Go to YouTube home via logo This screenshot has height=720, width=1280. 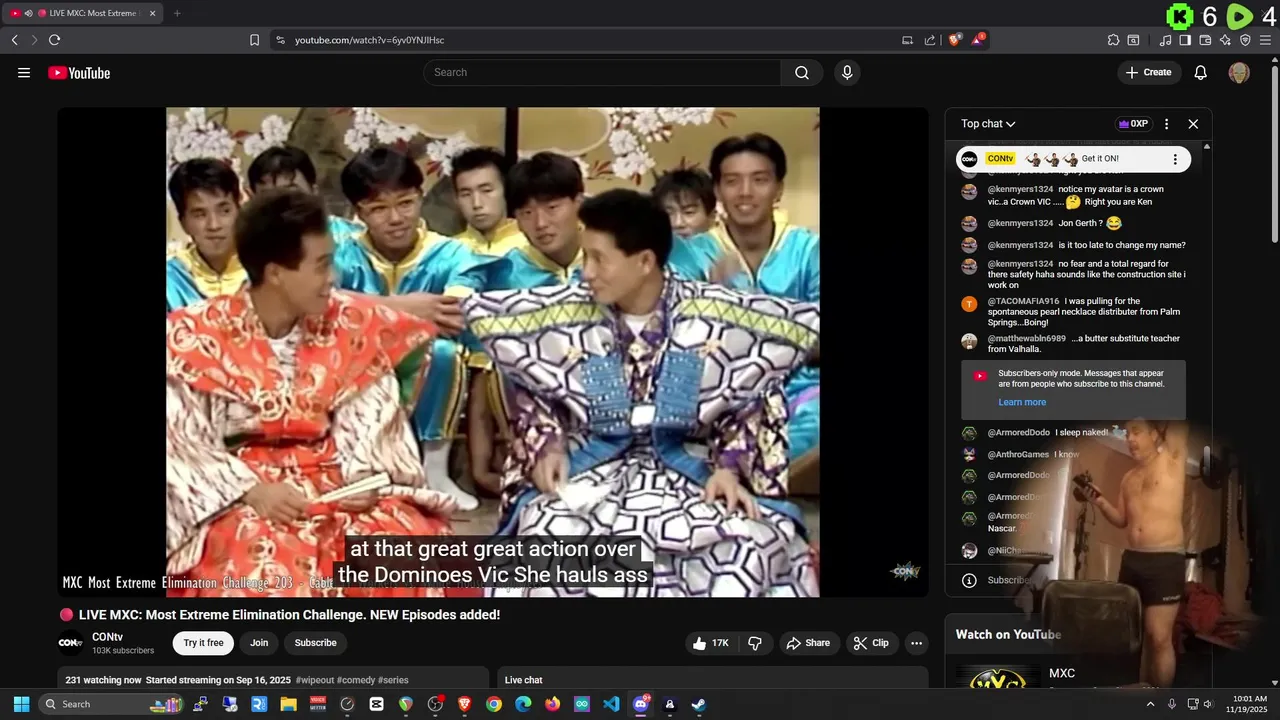tap(79, 73)
